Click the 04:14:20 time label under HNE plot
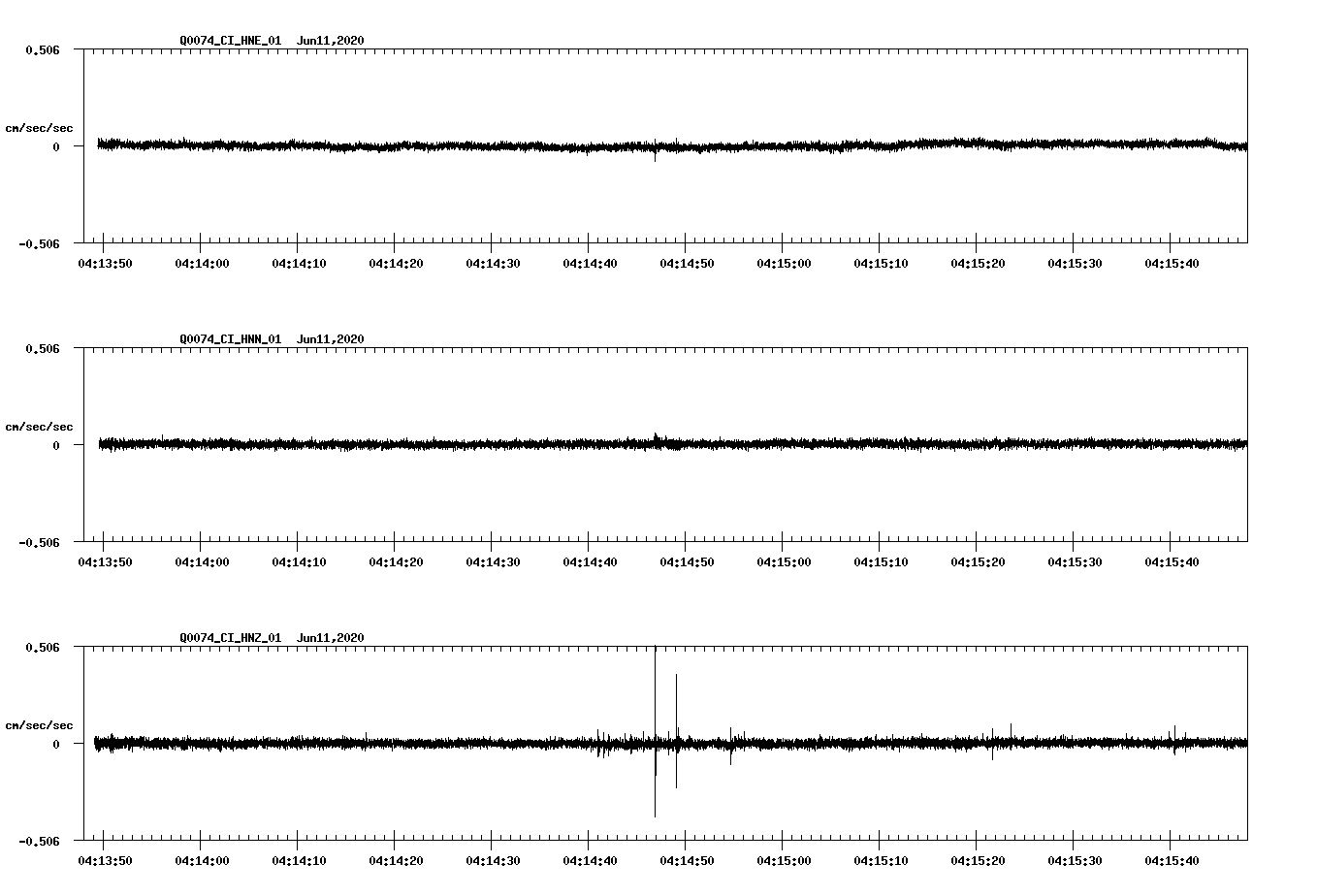The image size is (1317, 896). 396,264
